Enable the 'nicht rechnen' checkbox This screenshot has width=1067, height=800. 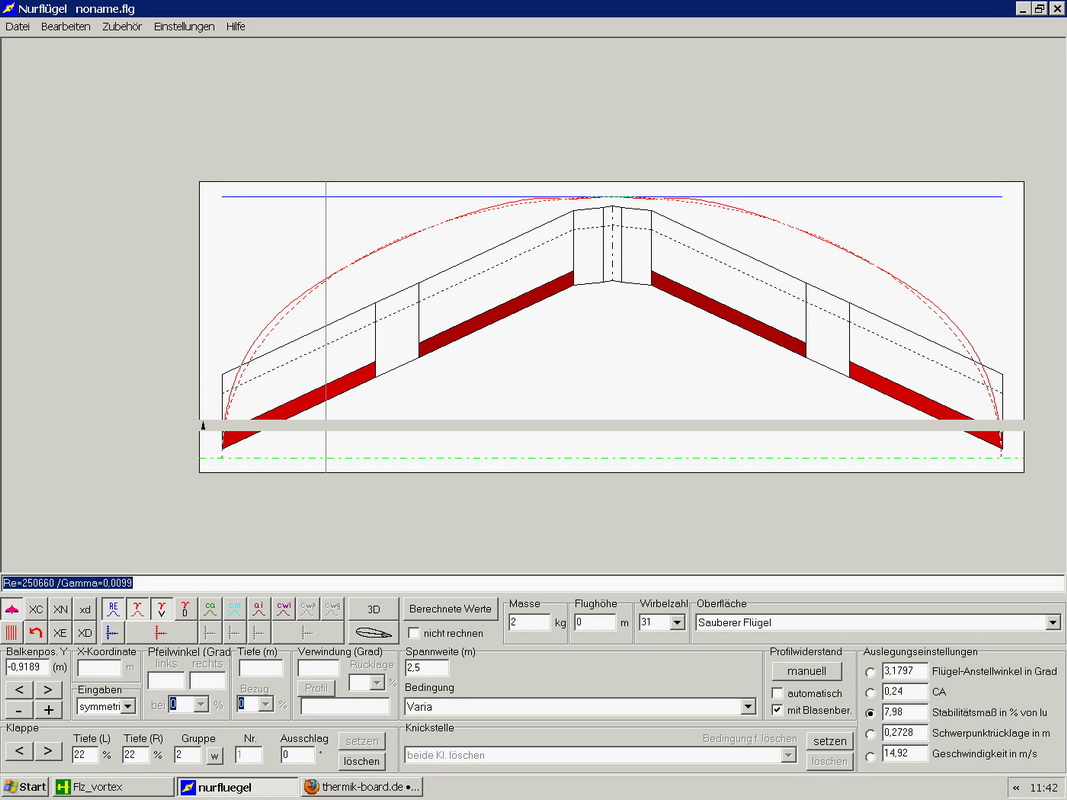point(415,633)
